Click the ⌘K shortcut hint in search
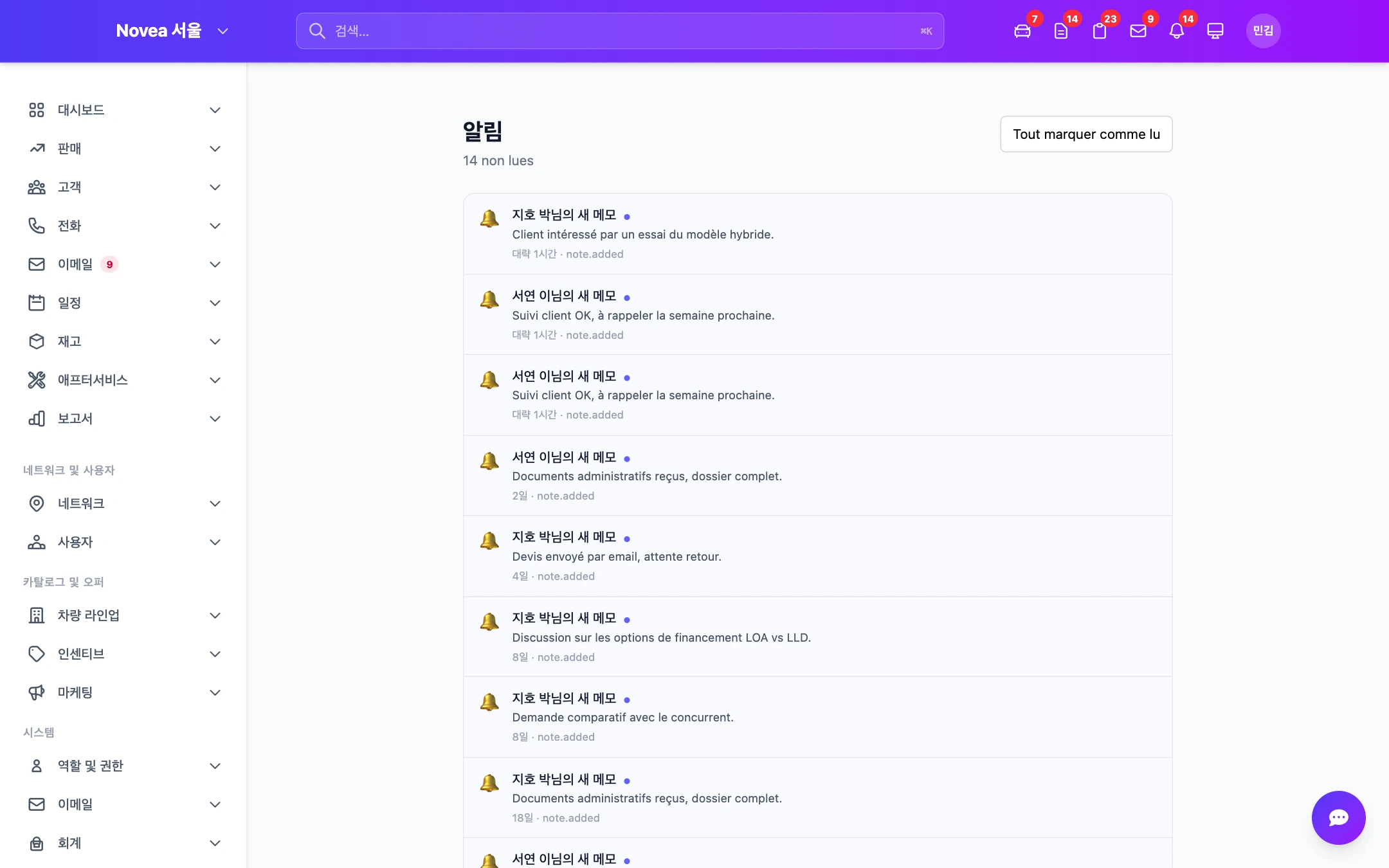Screen dimensions: 1389x868 pos(926,31)
